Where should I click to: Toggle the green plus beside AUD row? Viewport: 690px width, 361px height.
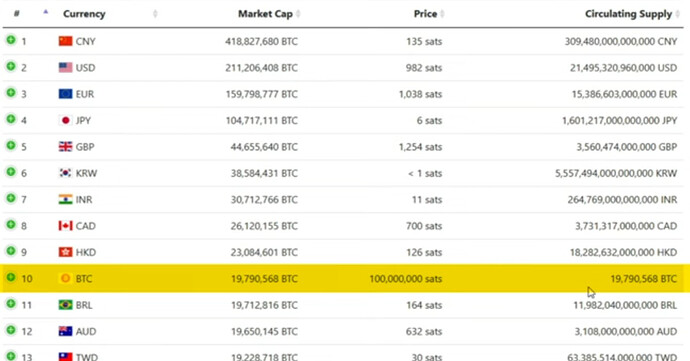11,330
